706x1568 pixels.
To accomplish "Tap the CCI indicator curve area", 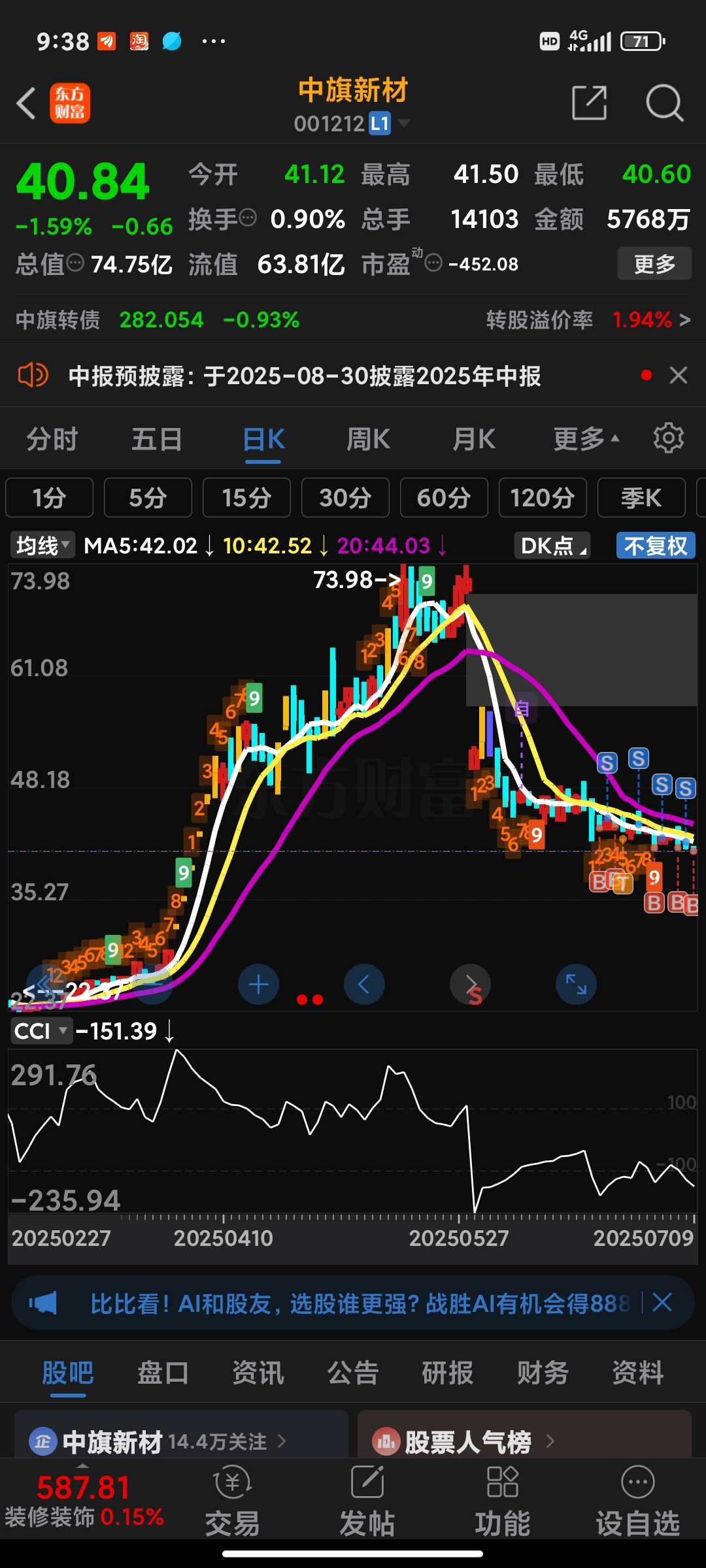I will click(x=353, y=1130).
